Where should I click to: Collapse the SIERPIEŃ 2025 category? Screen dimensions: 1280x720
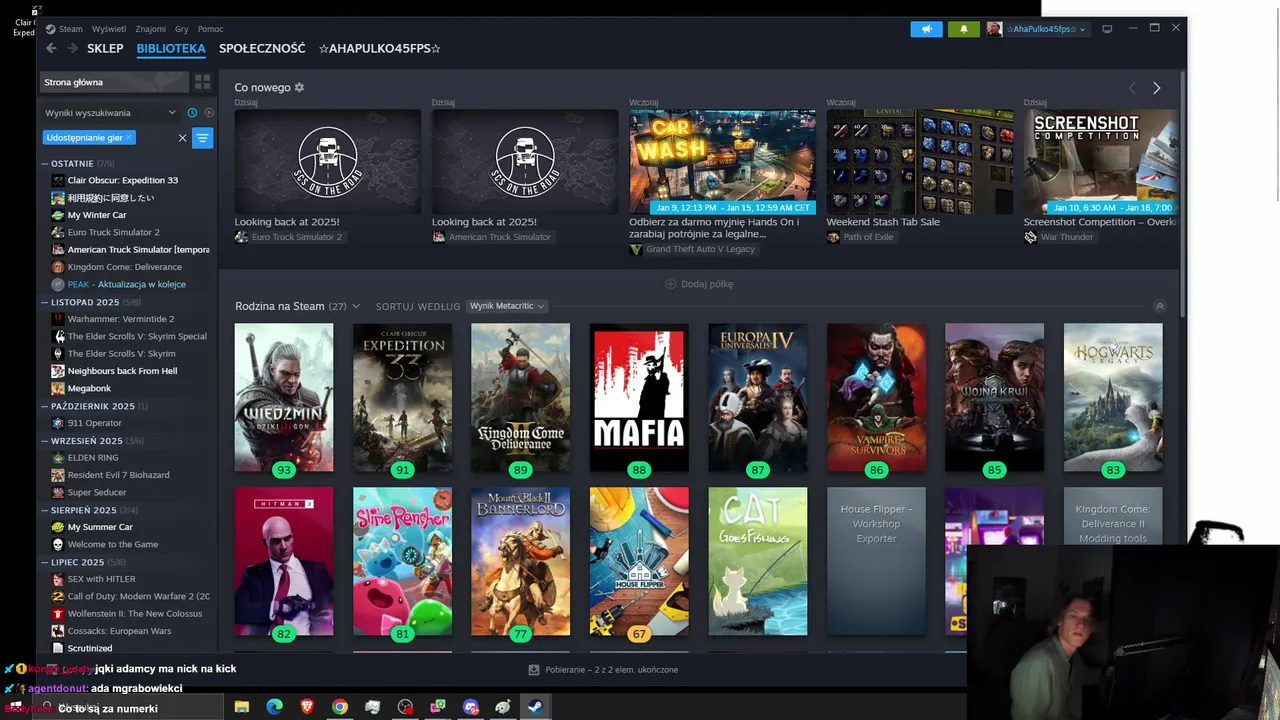(x=45, y=510)
